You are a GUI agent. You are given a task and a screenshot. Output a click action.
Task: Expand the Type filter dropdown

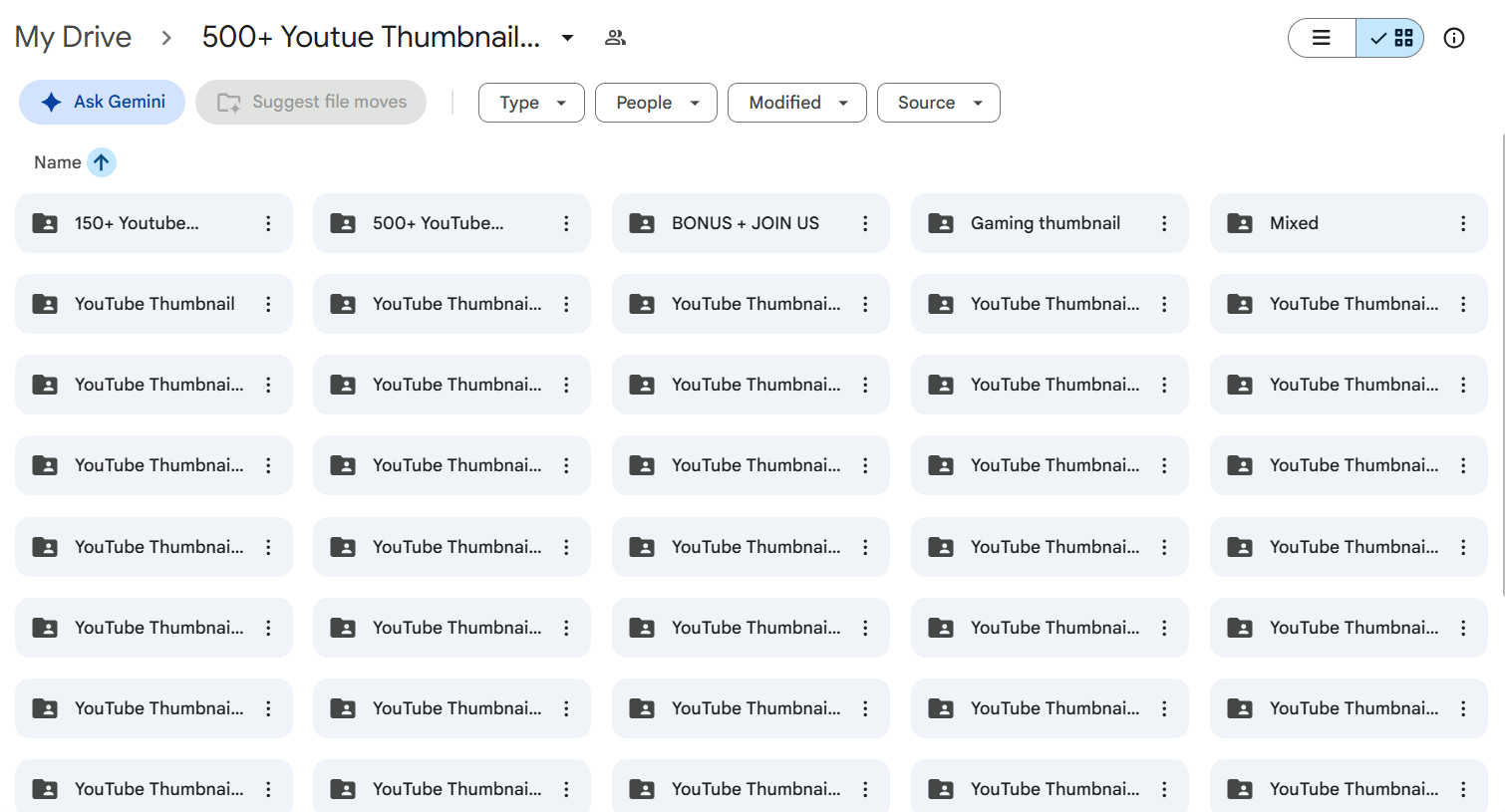[531, 103]
